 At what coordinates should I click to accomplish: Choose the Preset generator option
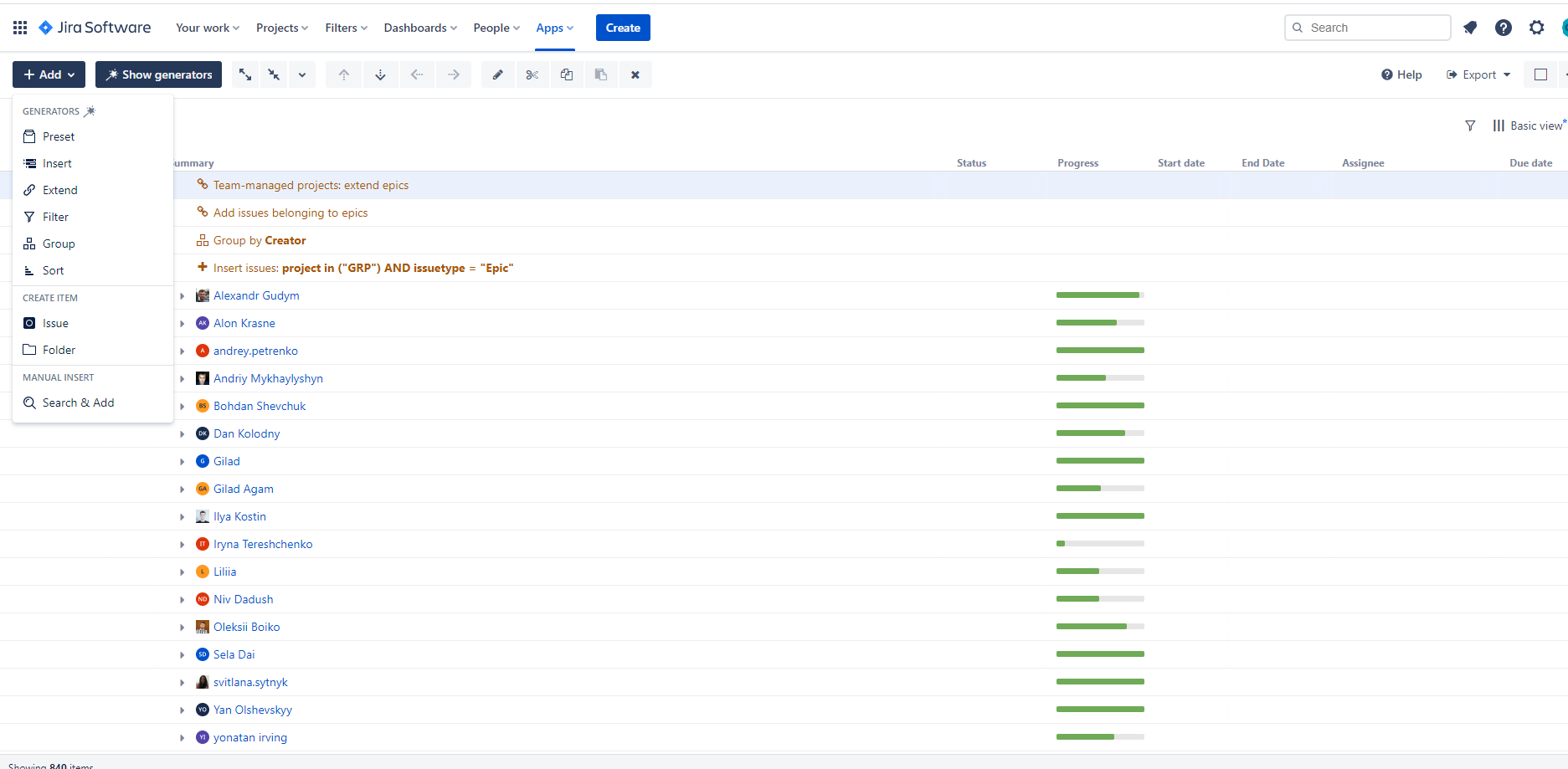pyautogui.click(x=93, y=136)
